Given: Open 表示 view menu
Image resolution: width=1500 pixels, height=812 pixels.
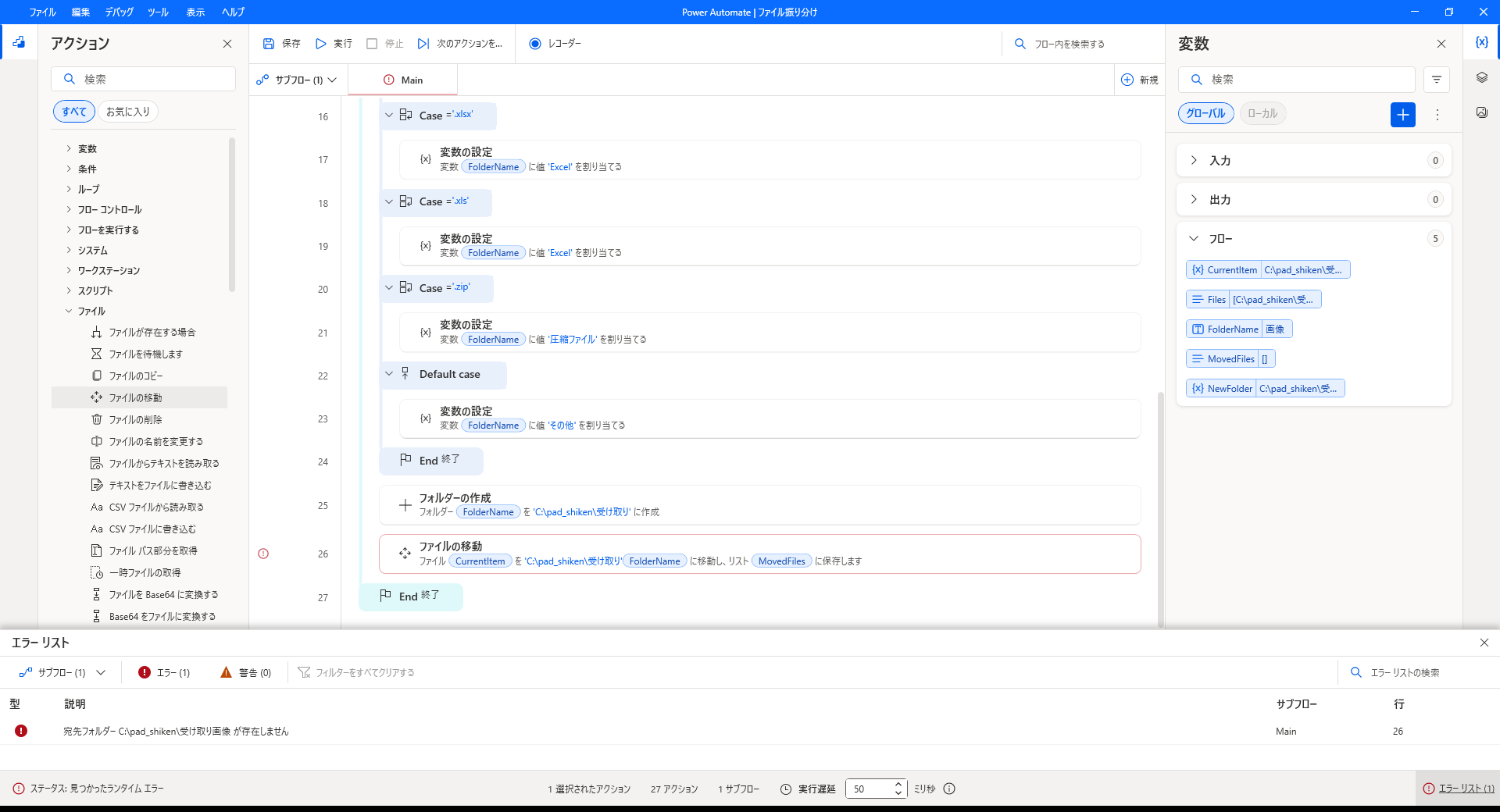Looking at the screenshot, I should tap(195, 12).
